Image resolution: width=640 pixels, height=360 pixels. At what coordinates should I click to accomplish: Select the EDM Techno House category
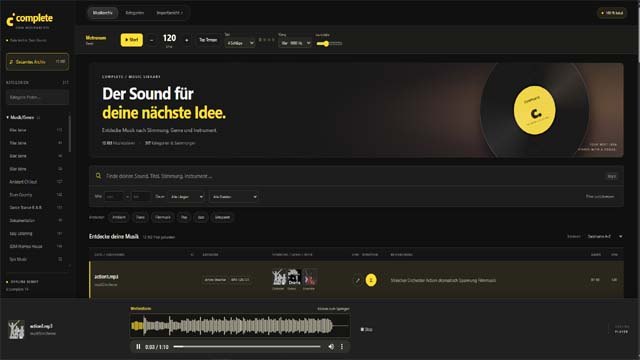[x=36, y=246]
